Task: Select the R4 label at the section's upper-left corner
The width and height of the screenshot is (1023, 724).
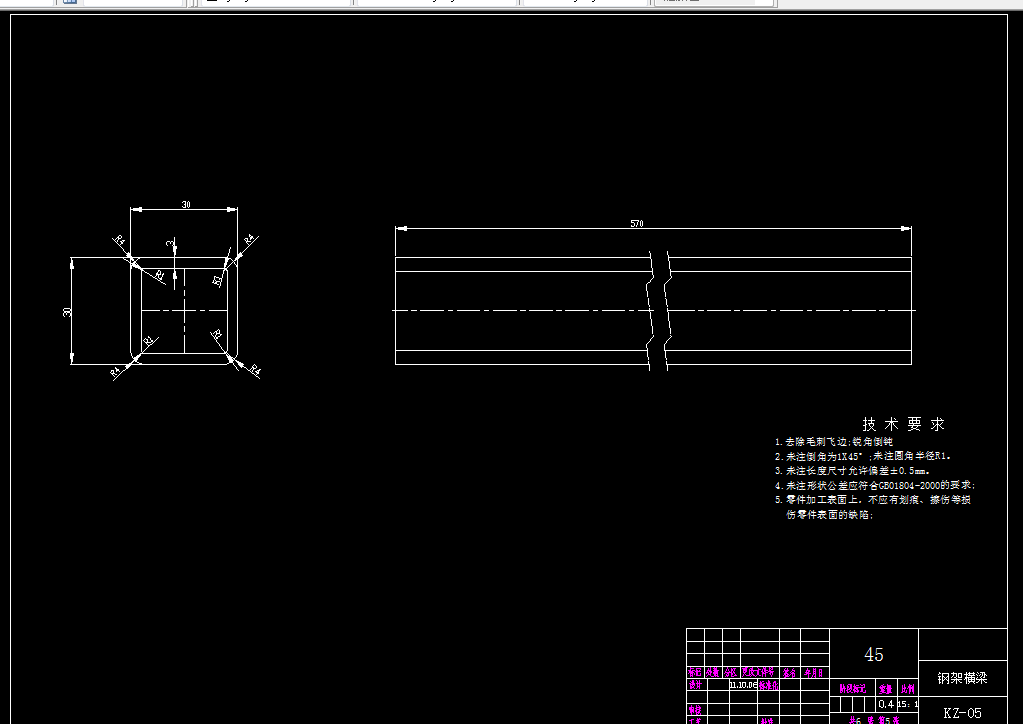Action: tap(119, 240)
